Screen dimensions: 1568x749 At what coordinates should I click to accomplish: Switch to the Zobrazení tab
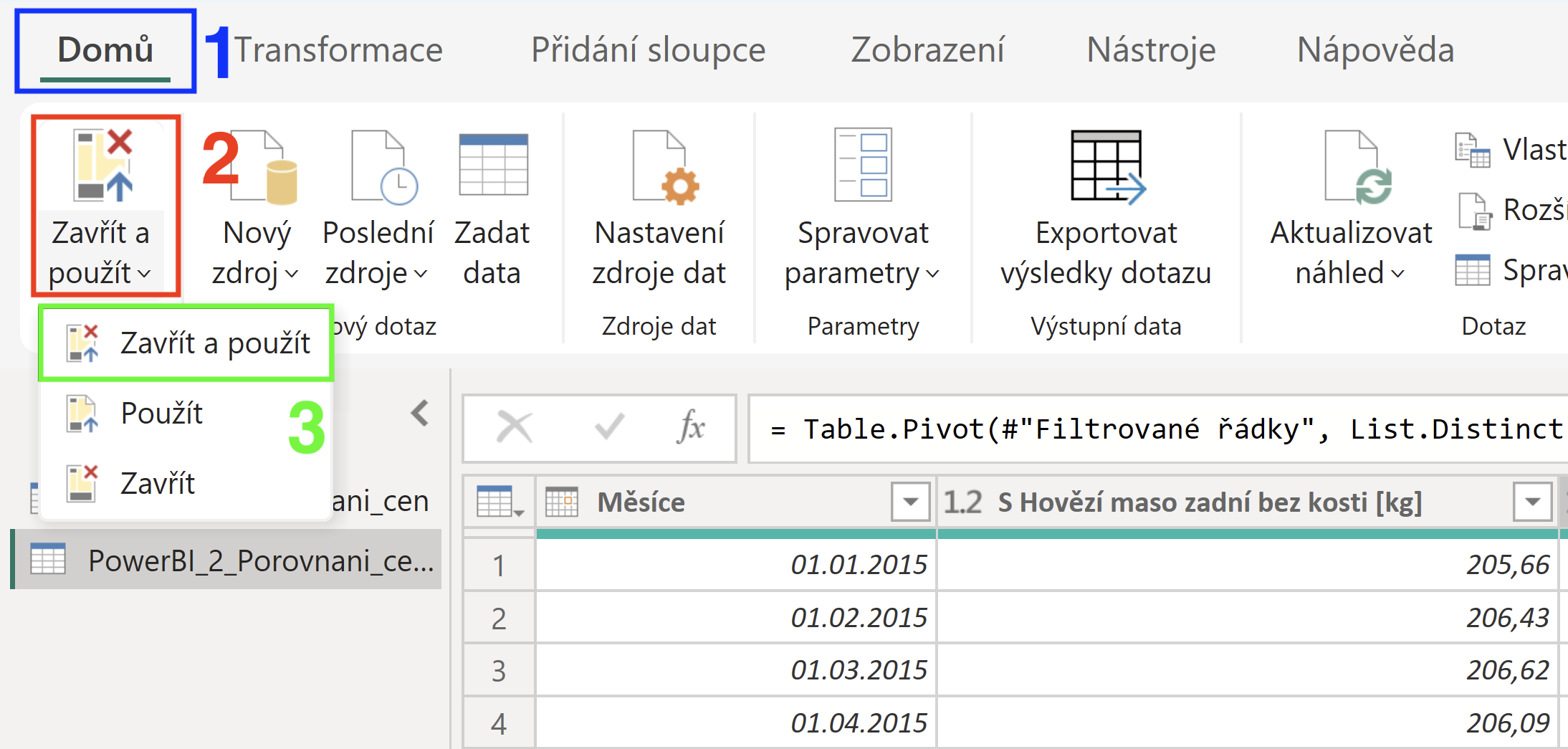click(927, 50)
